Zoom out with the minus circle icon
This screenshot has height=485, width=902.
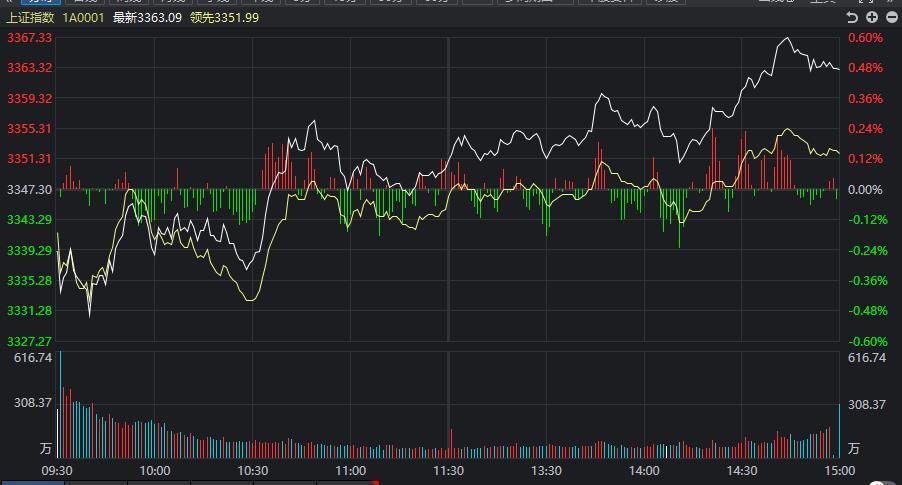(892, 17)
